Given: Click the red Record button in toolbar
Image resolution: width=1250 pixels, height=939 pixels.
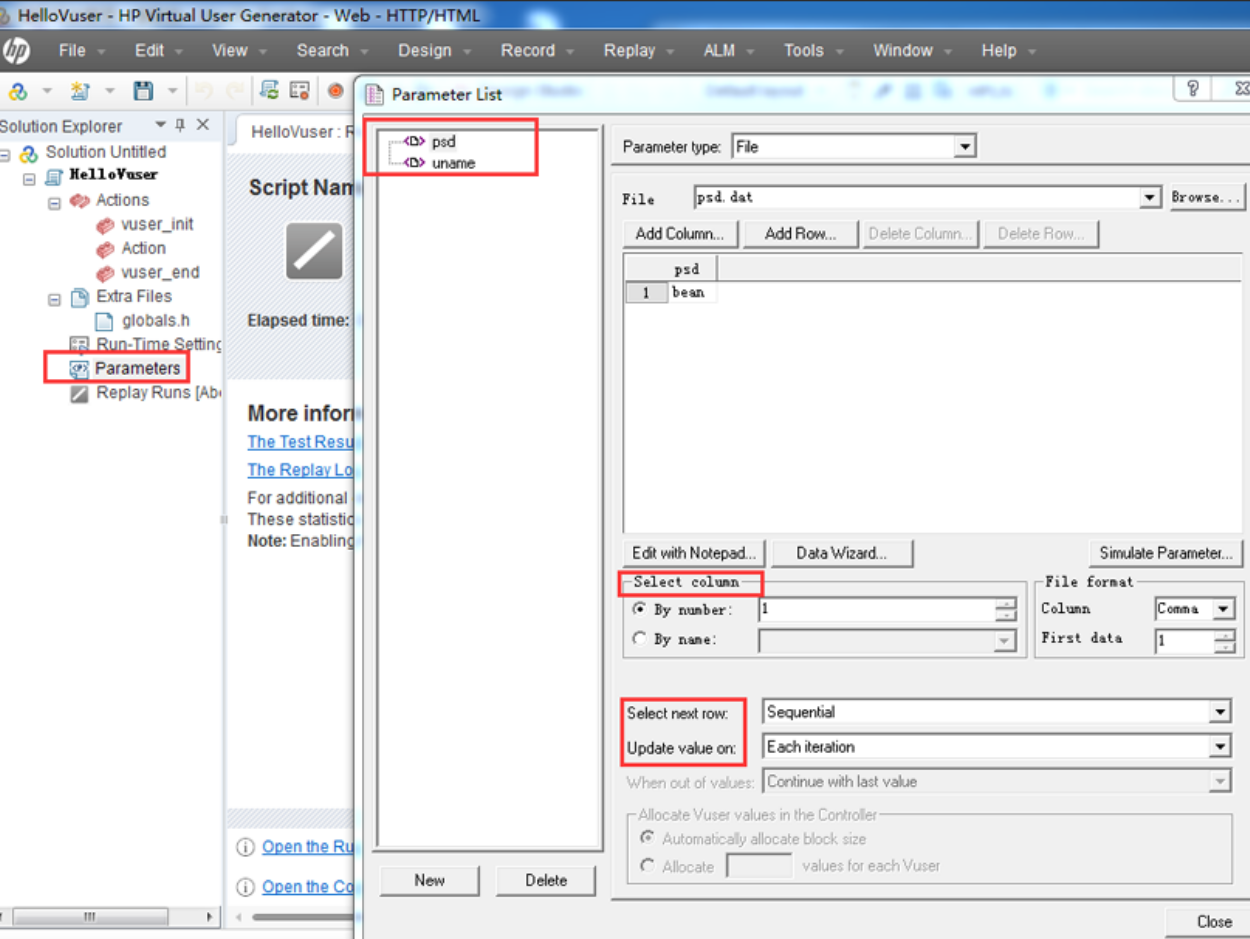Looking at the screenshot, I should (335, 91).
